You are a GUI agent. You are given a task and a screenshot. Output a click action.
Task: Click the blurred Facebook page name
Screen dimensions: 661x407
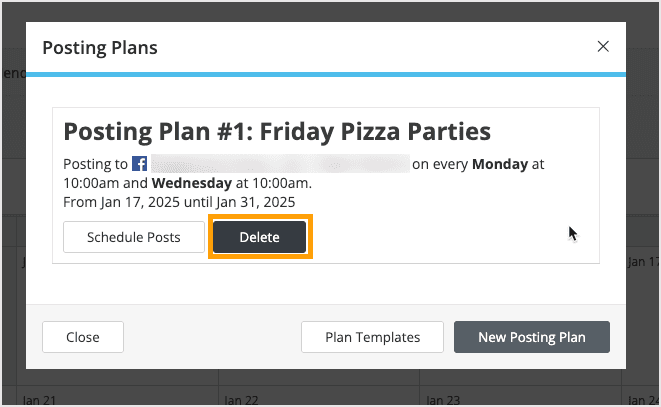click(279, 163)
